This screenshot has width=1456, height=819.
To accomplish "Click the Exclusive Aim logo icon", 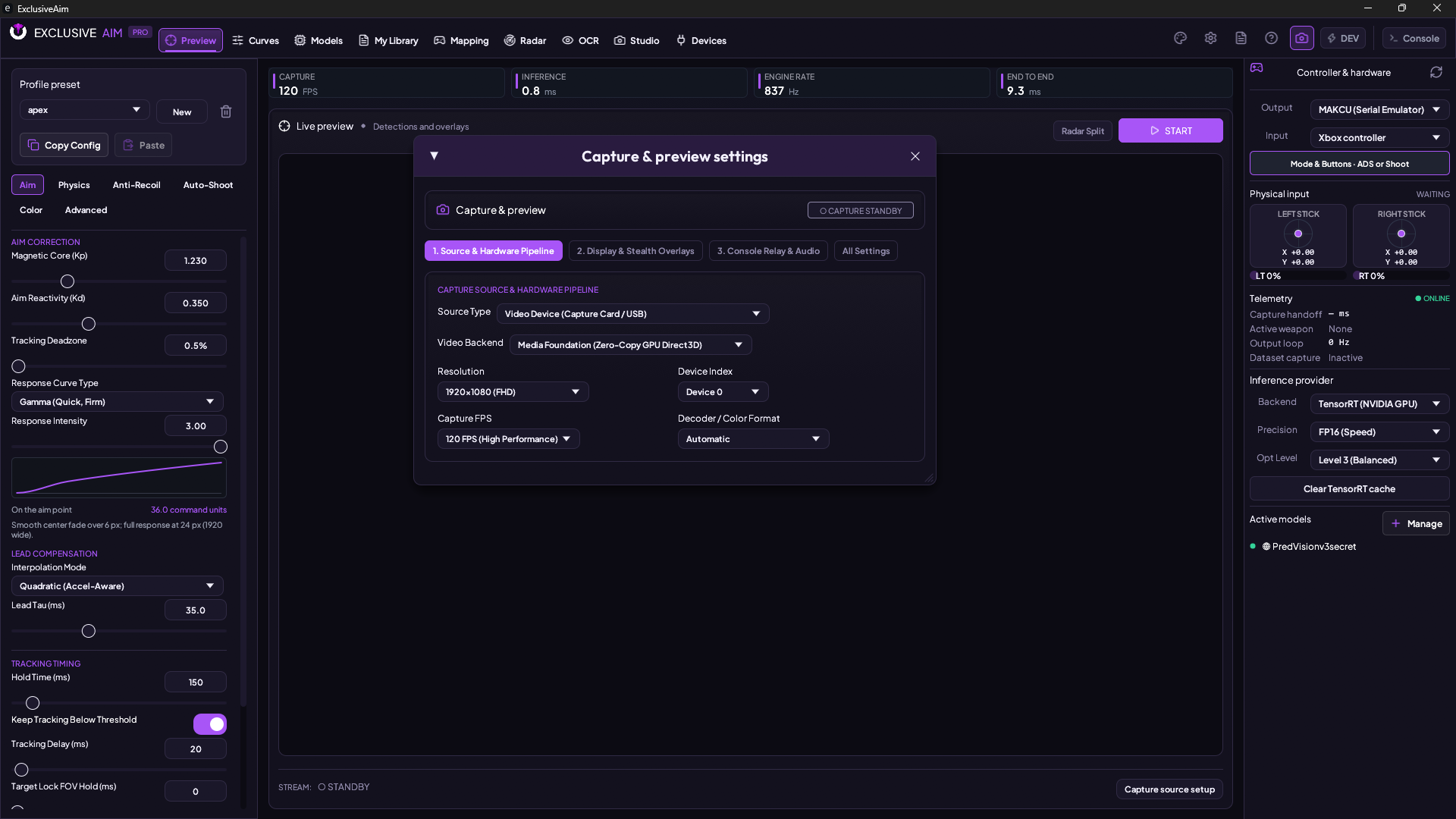I will tap(18, 32).
